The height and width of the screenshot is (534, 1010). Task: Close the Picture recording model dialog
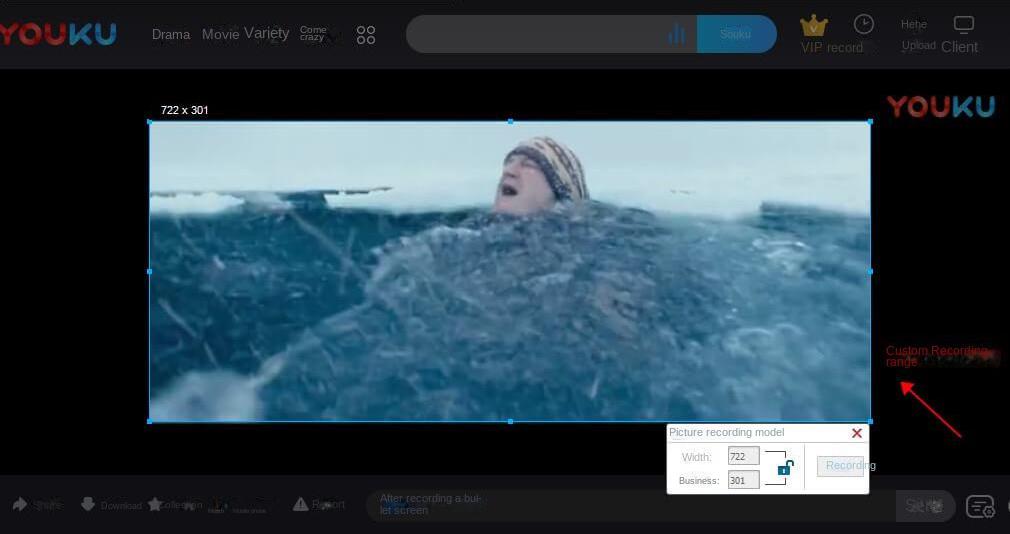coord(857,434)
